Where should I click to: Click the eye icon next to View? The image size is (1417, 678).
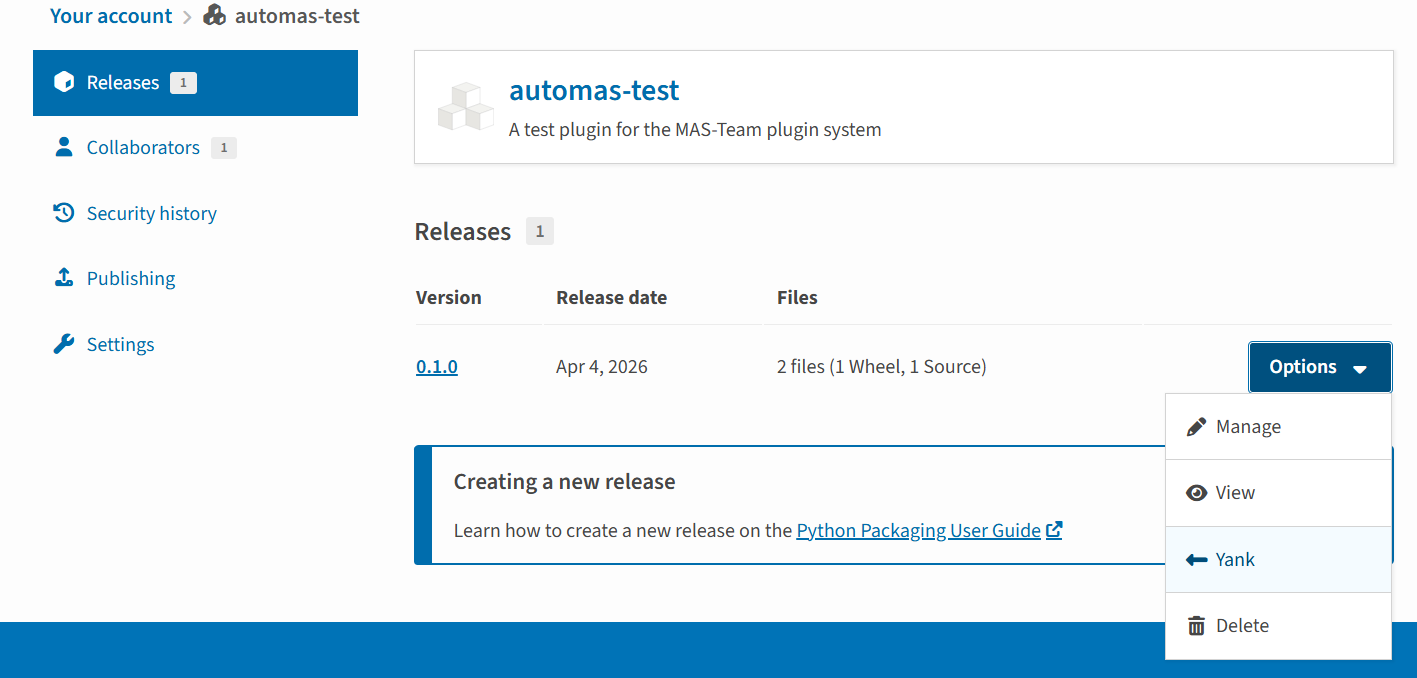click(1196, 493)
